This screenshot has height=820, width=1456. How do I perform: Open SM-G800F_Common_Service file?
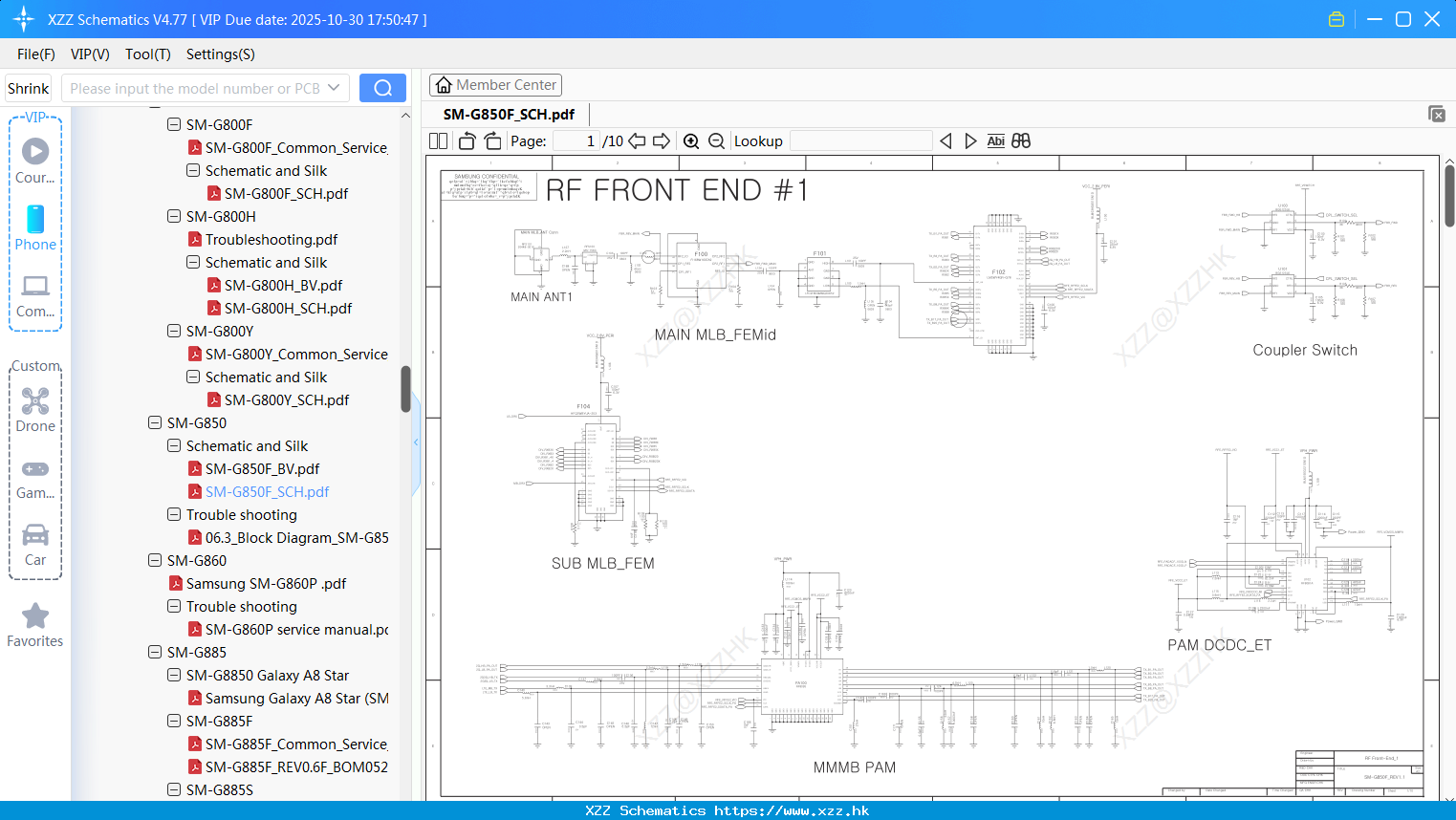[296, 147]
